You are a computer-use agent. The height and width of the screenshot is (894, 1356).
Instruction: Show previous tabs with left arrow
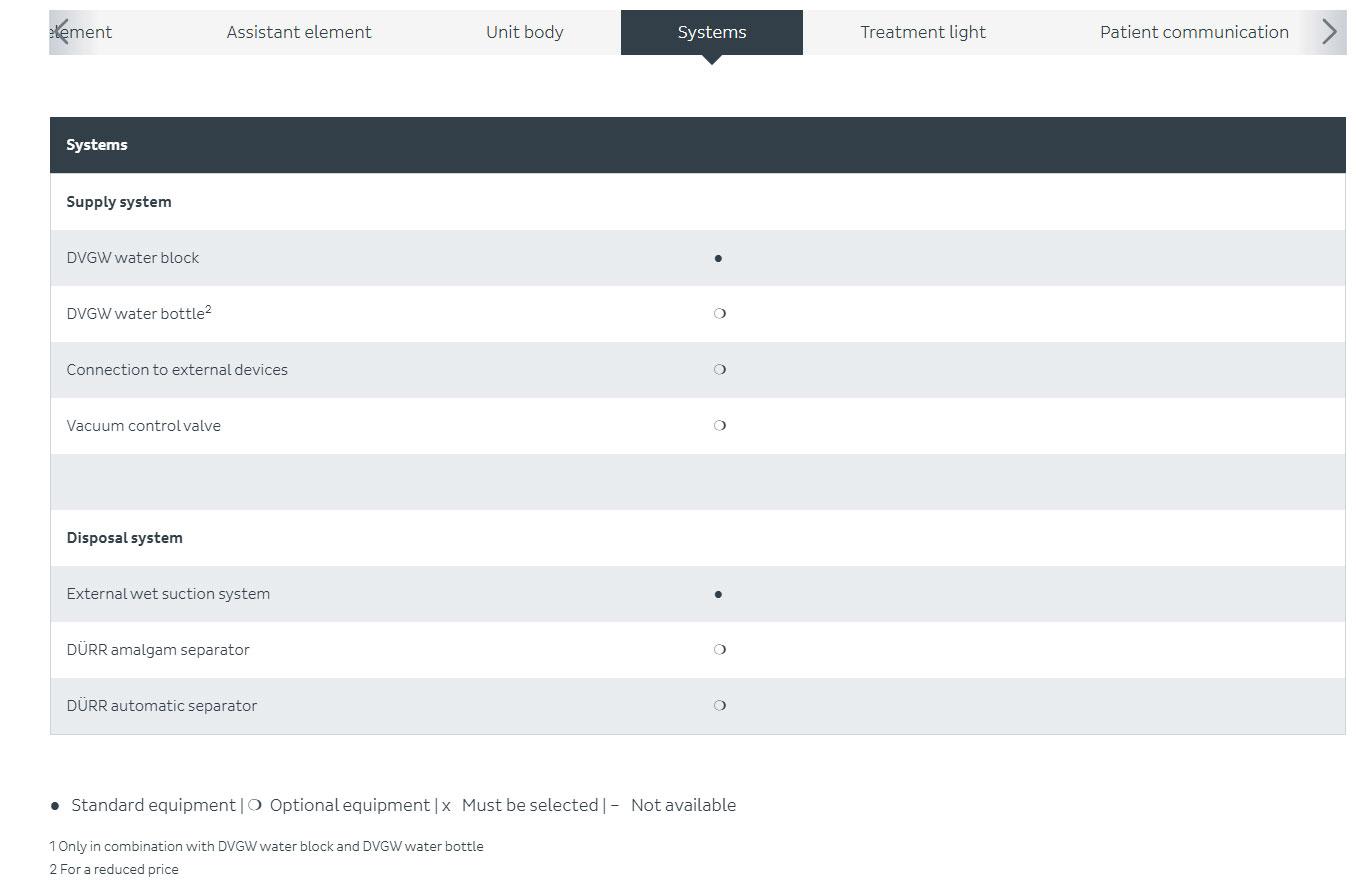(x=62, y=32)
